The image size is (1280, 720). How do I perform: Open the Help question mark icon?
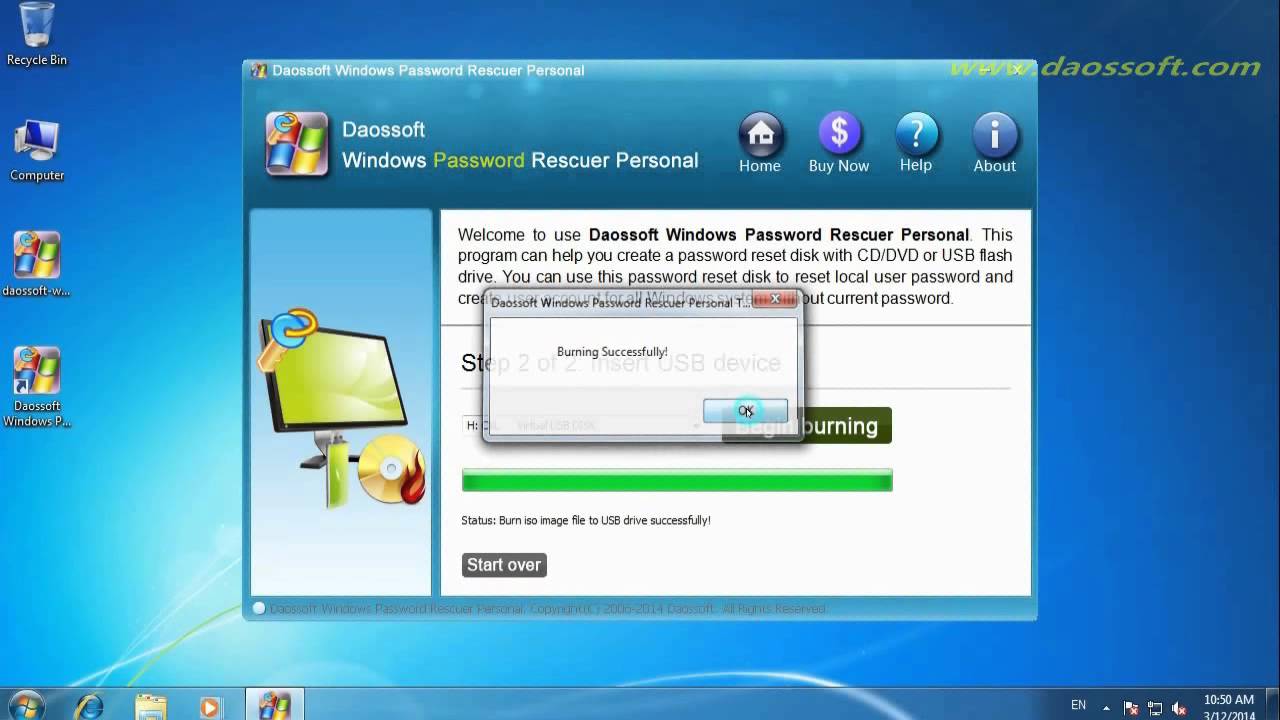click(916, 143)
